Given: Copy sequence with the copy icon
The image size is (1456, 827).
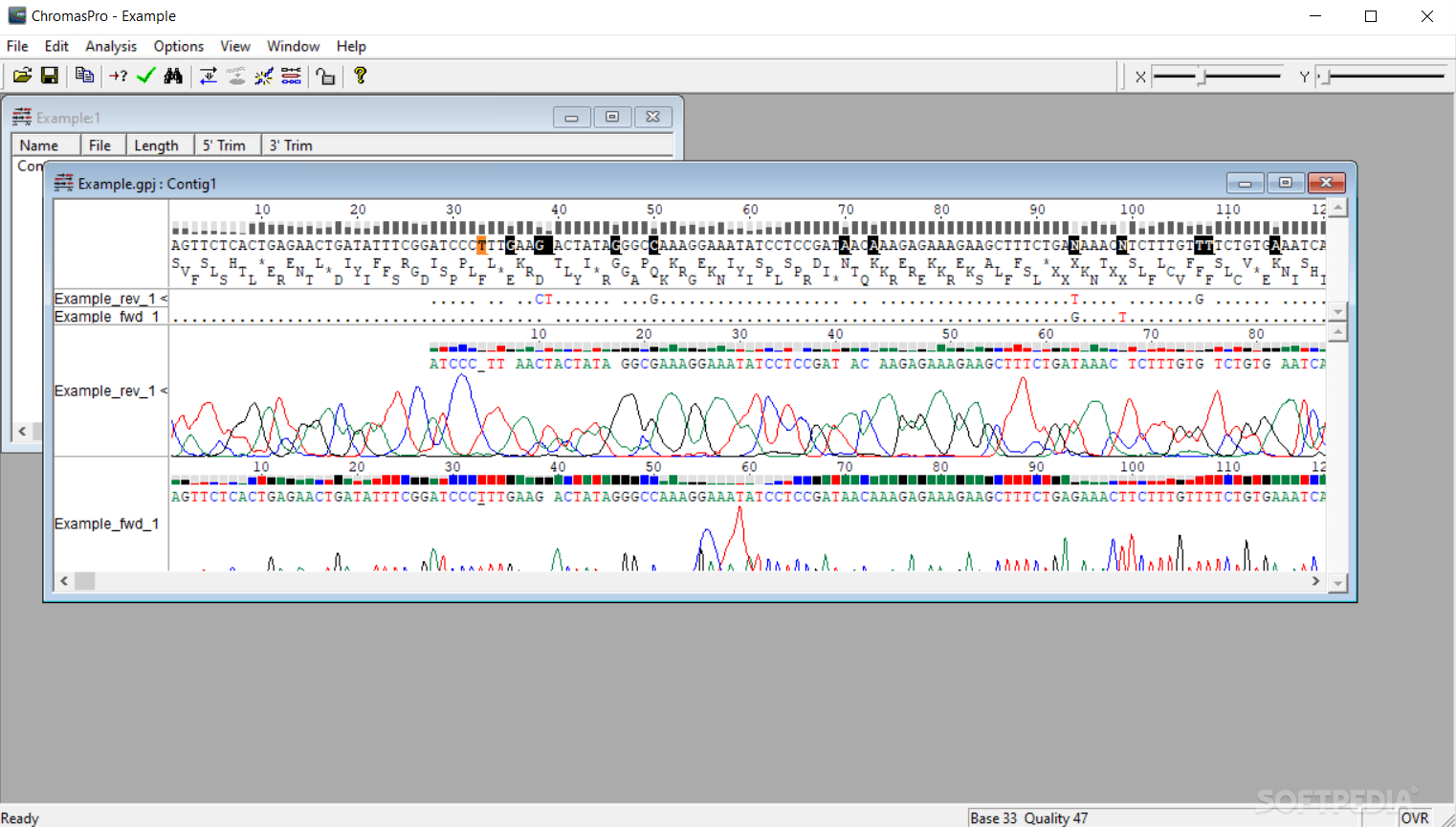Looking at the screenshot, I should coord(84,76).
